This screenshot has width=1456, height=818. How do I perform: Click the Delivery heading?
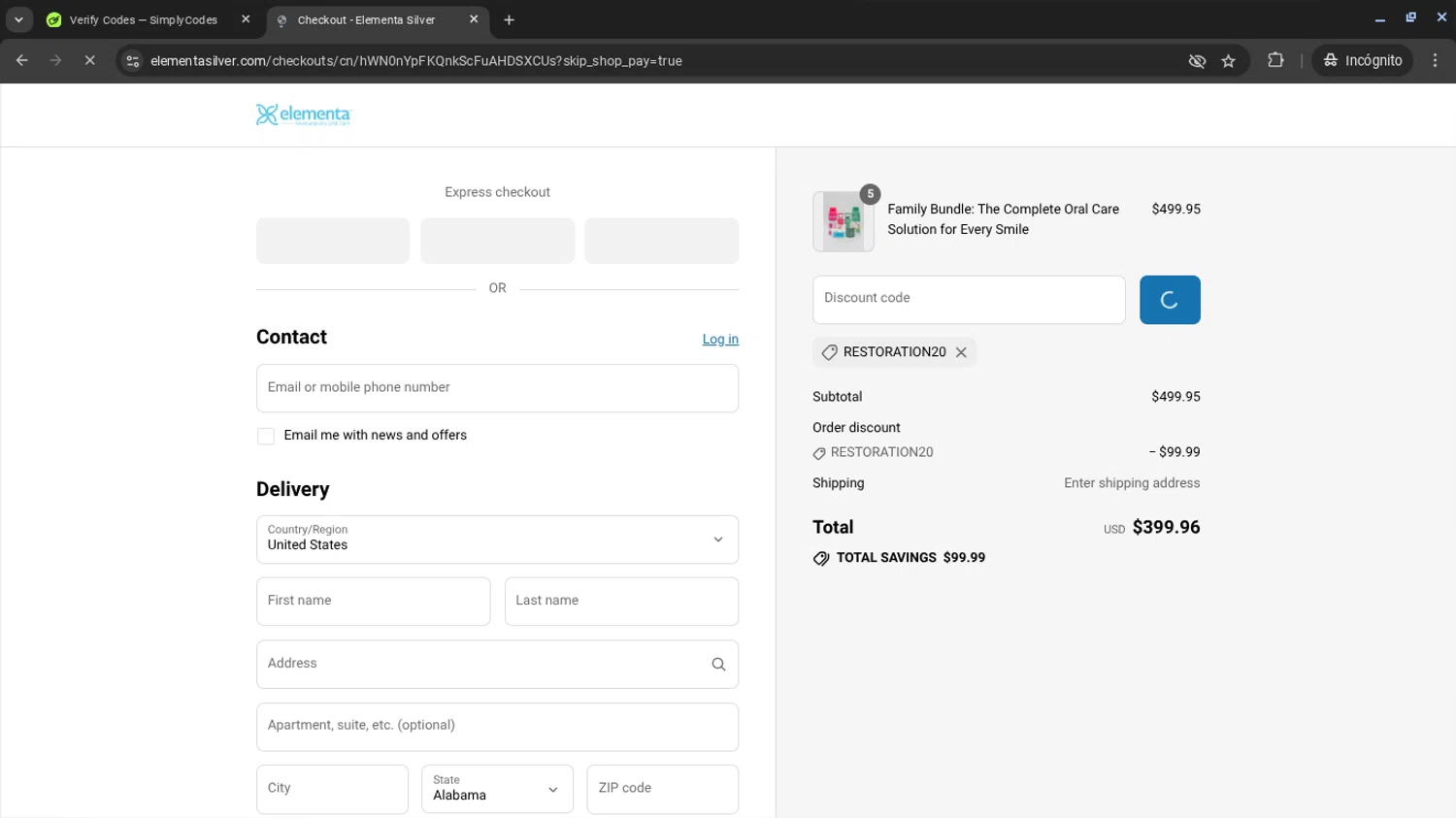(292, 489)
